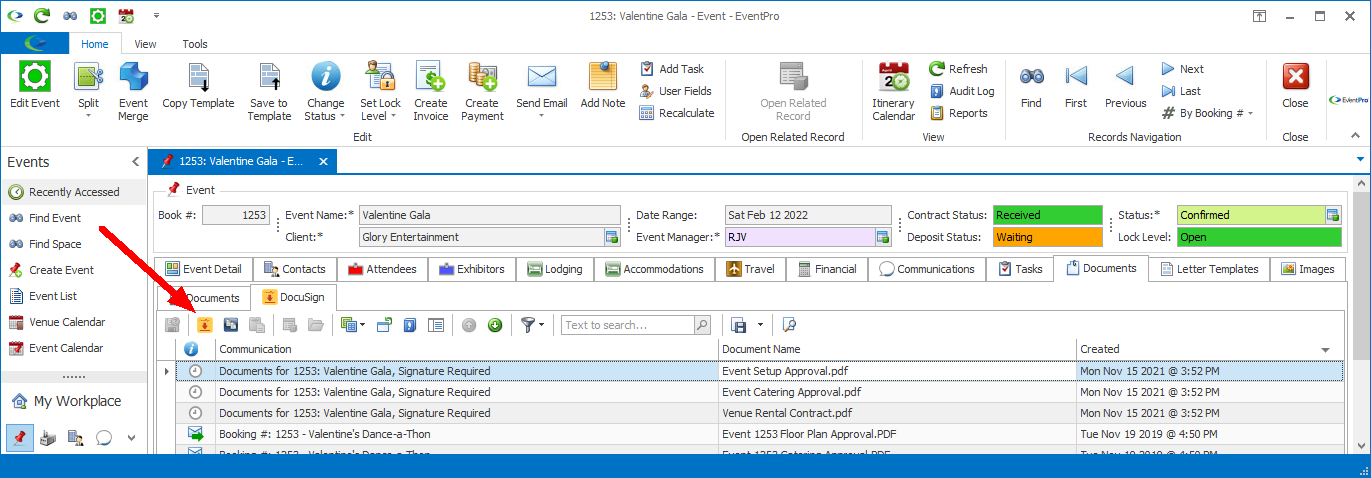This screenshot has width=1371, height=478.
Task: Go to the First record
Action: 1076,87
